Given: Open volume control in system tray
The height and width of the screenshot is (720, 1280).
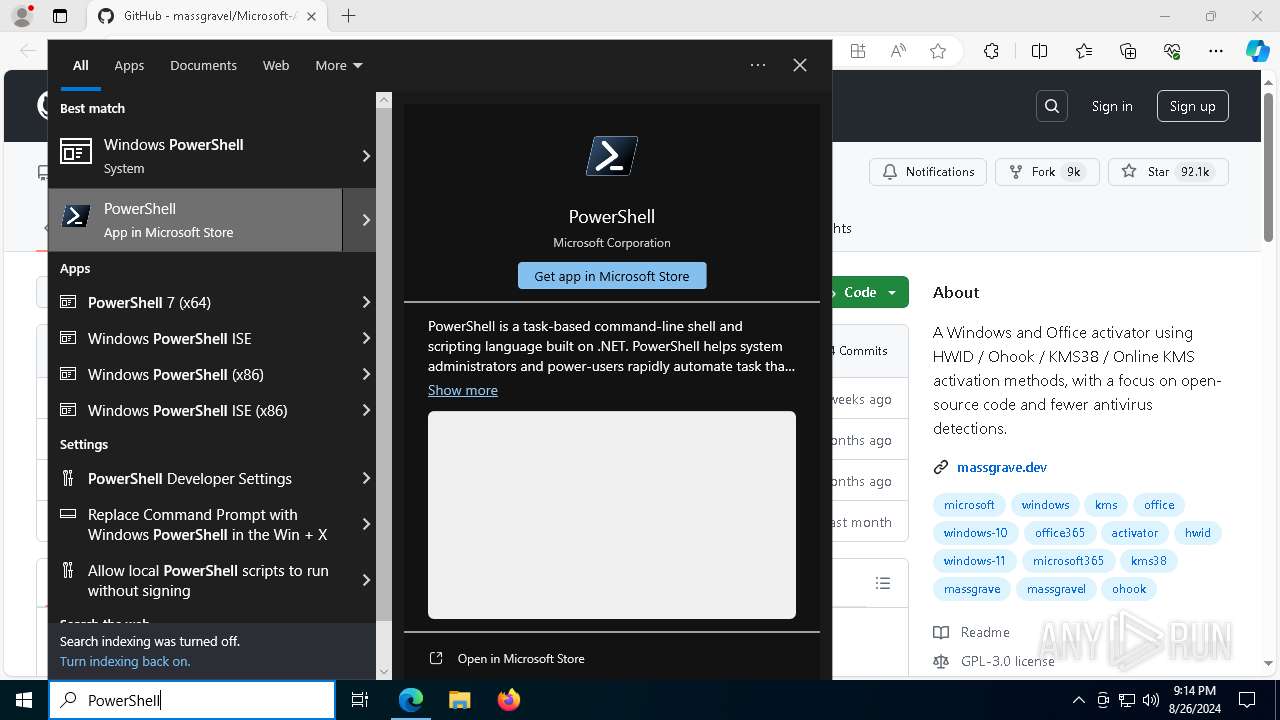Looking at the screenshot, I should point(1150,700).
